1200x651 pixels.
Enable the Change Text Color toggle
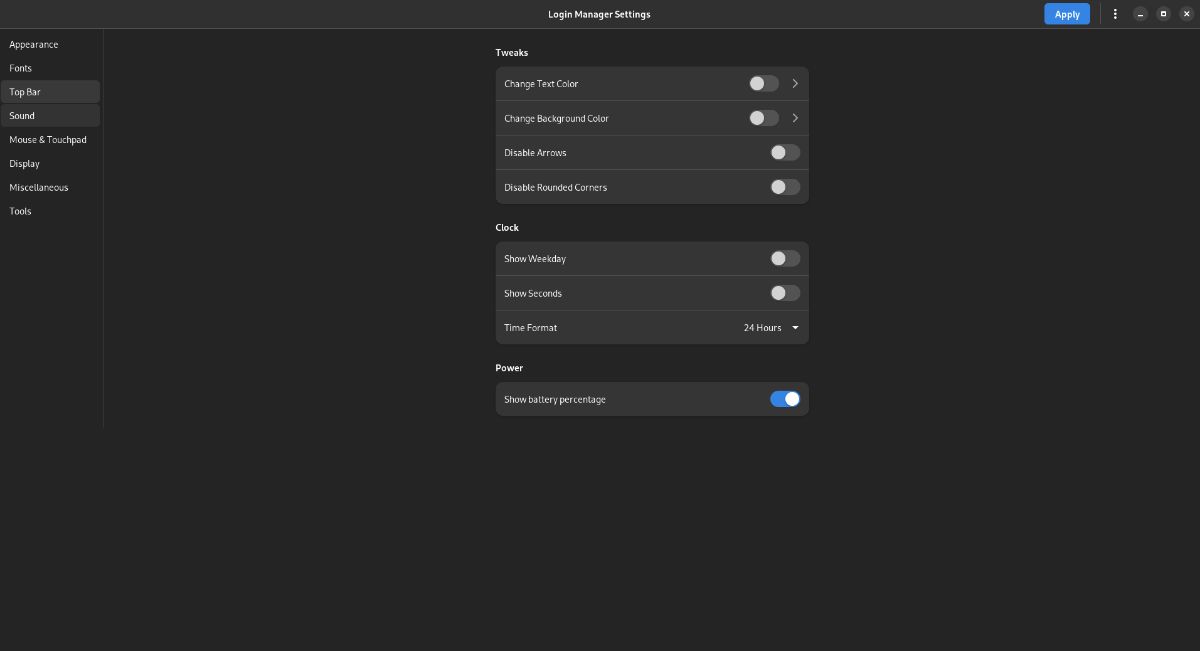click(763, 83)
